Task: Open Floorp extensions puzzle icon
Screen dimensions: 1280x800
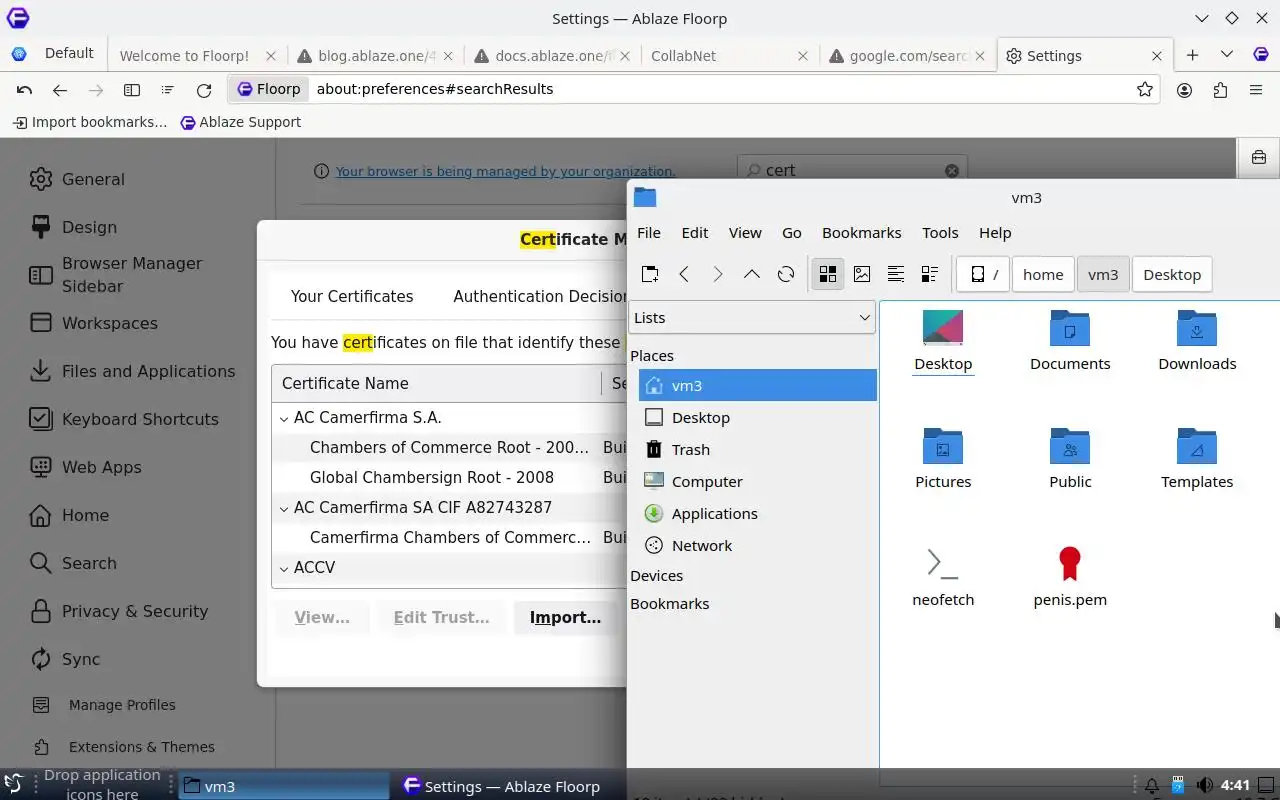Action: (1220, 90)
